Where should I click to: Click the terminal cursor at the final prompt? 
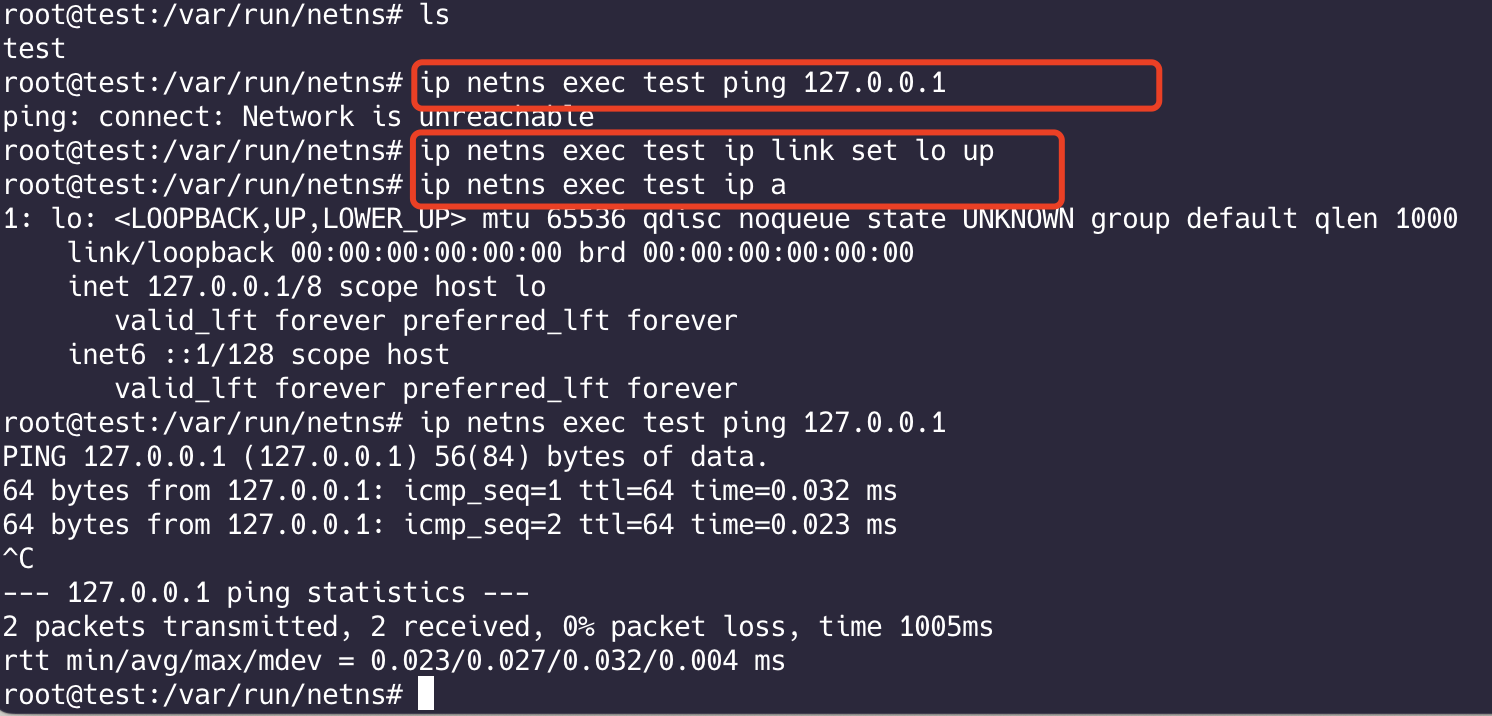tap(426, 694)
